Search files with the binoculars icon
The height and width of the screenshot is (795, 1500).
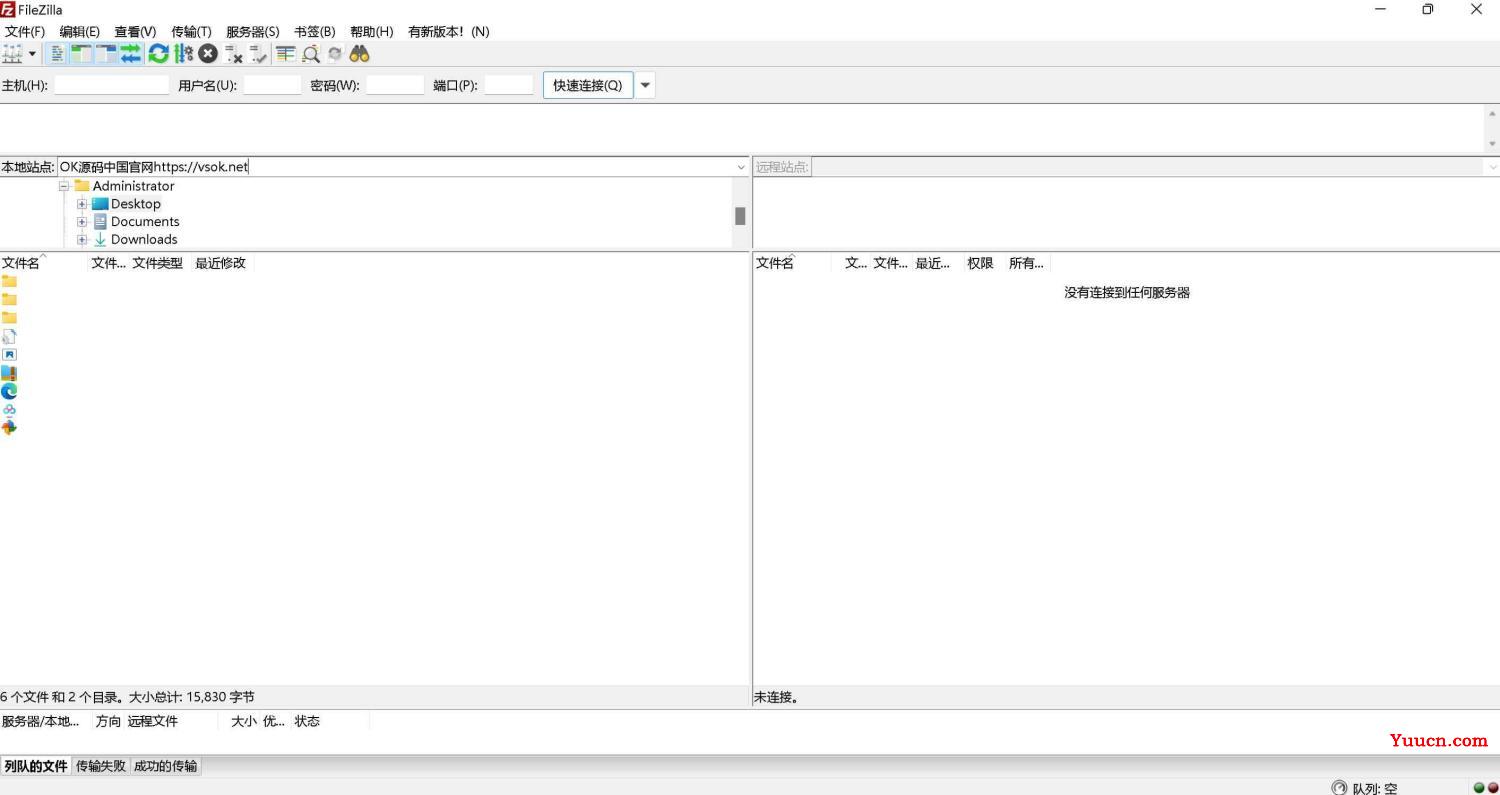360,54
